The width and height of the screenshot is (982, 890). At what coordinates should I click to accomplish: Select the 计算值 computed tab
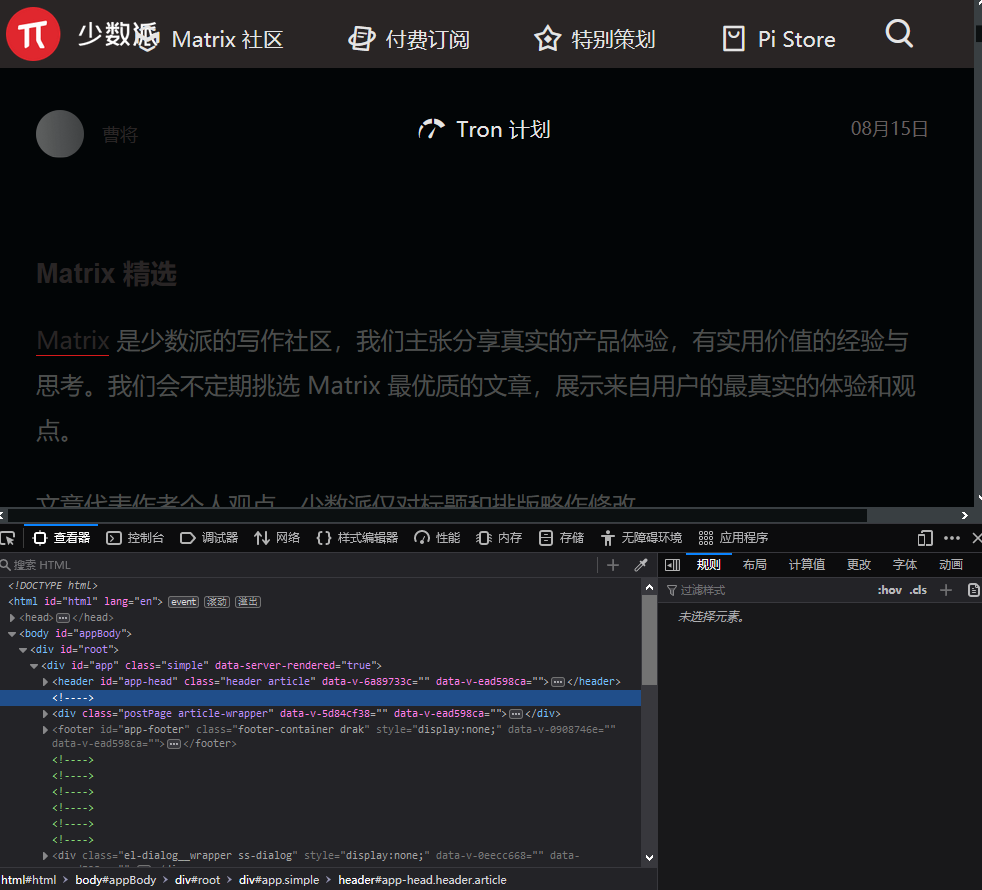807,565
